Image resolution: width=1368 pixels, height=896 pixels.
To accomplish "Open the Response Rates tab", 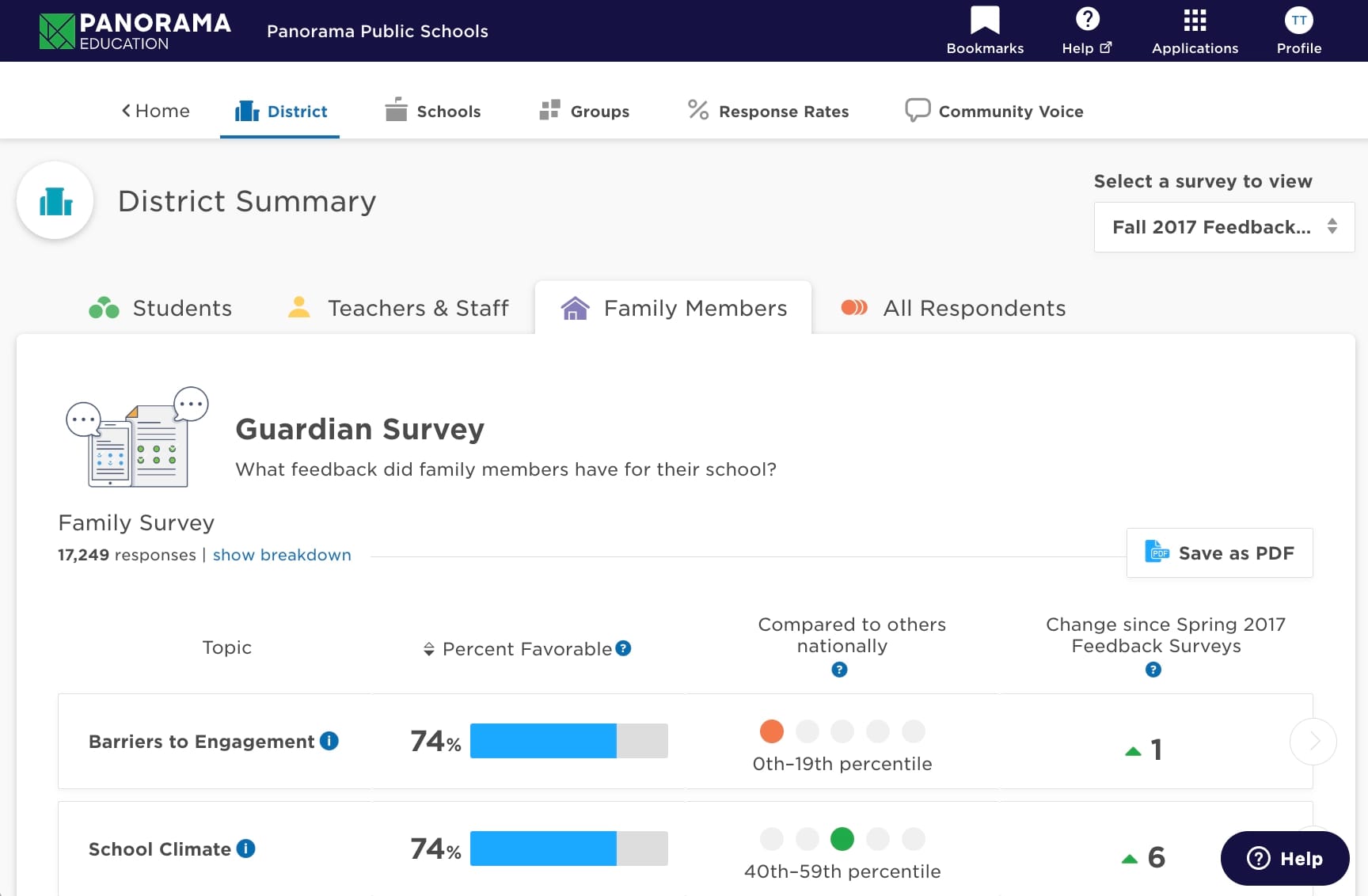I will (768, 111).
